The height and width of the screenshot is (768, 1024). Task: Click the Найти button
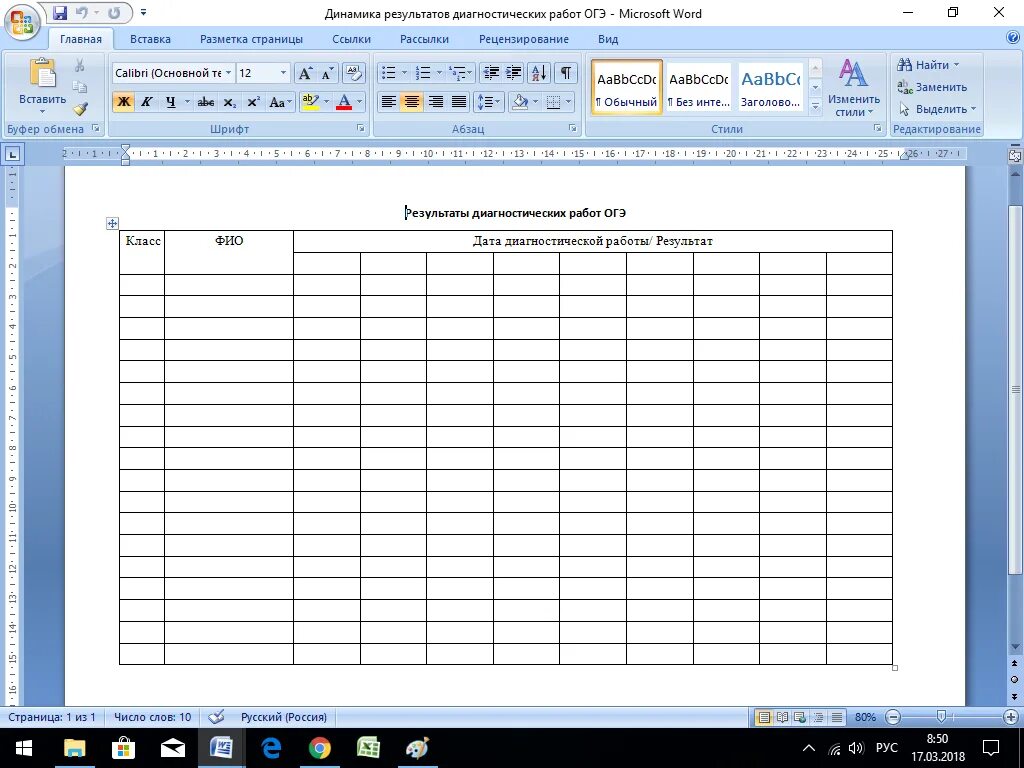click(928, 65)
